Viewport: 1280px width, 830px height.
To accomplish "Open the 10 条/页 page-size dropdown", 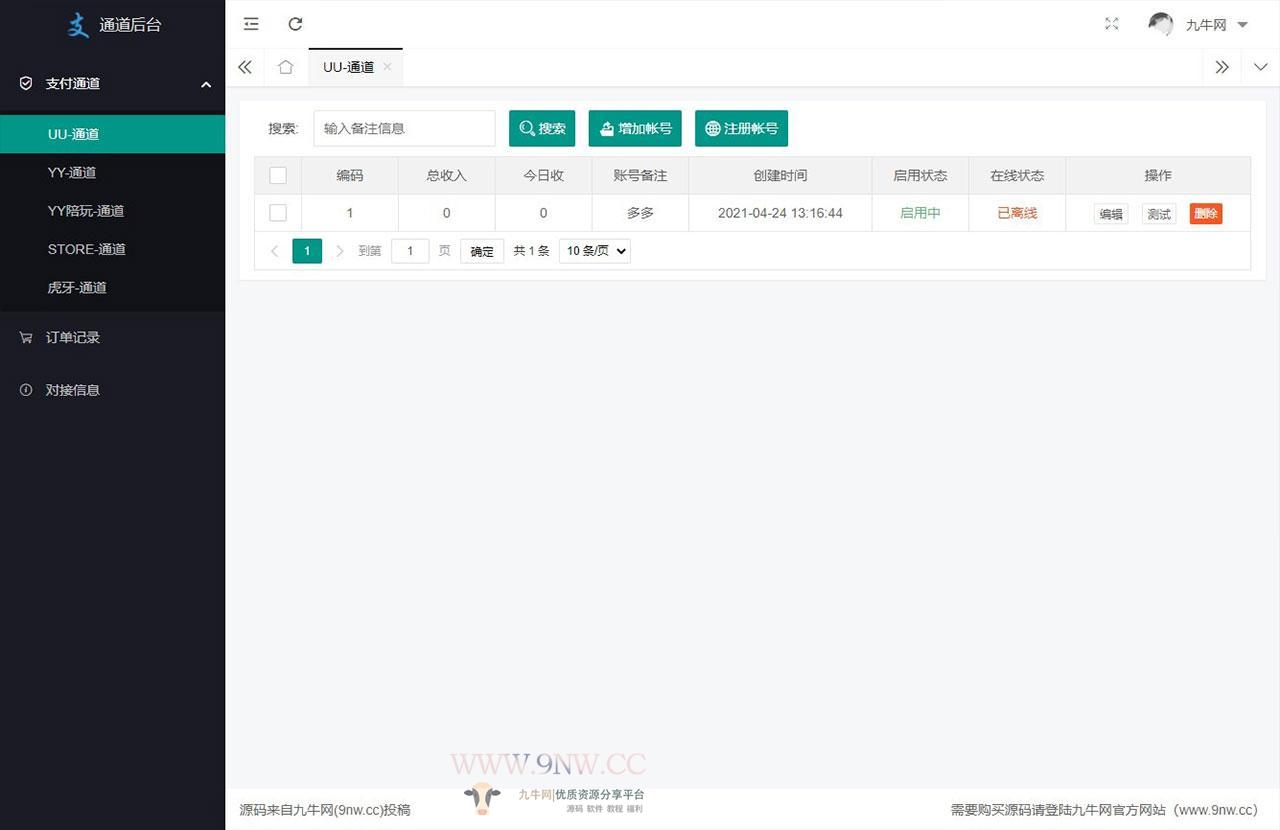I will (x=595, y=251).
